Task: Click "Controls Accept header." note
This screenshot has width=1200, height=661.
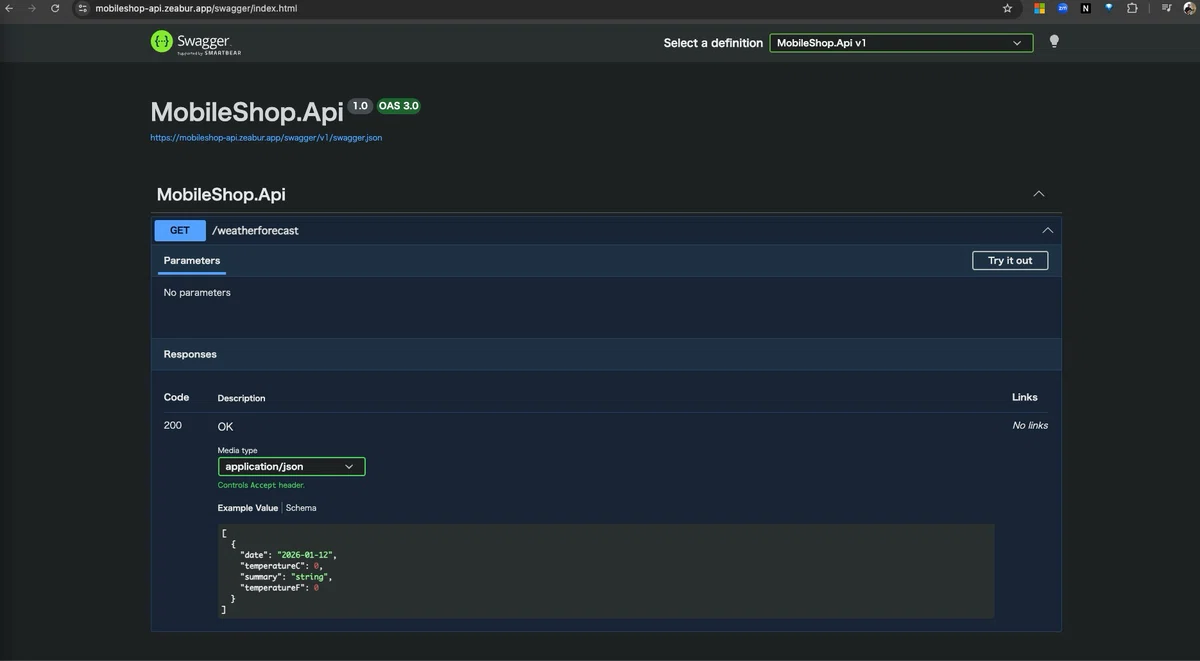Action: (261, 485)
